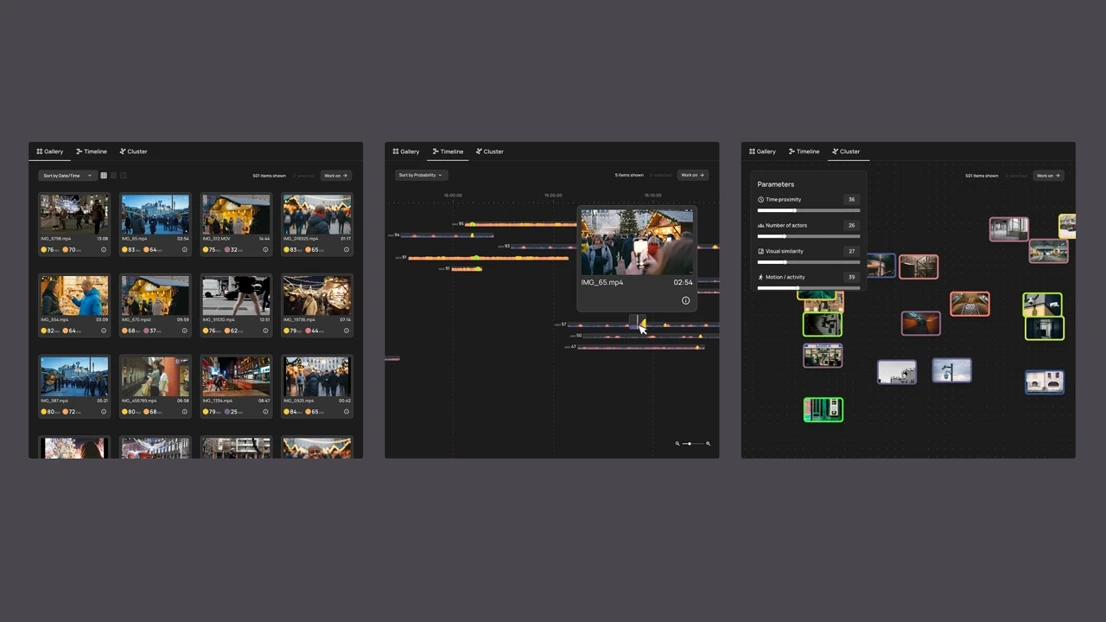
Task: Open Timeline tab in the gallery panel
Action: coord(92,152)
